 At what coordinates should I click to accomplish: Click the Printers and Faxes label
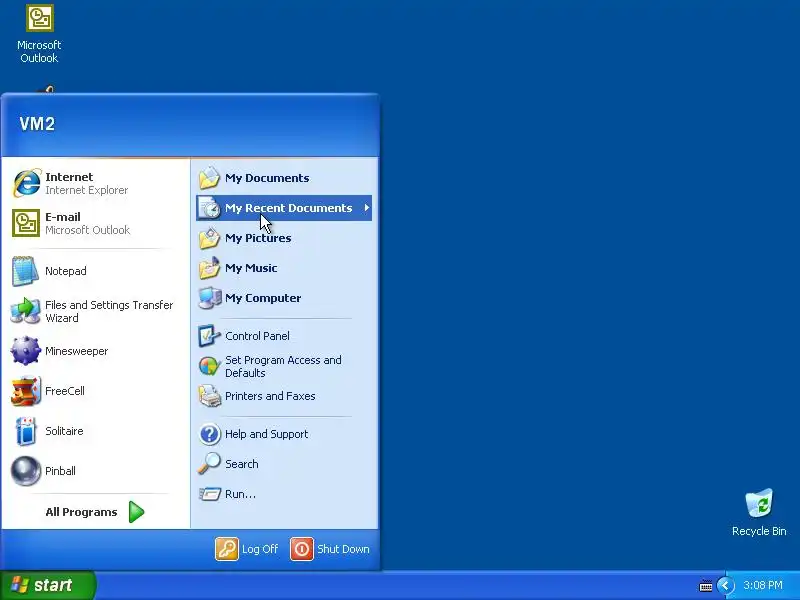click(270, 396)
